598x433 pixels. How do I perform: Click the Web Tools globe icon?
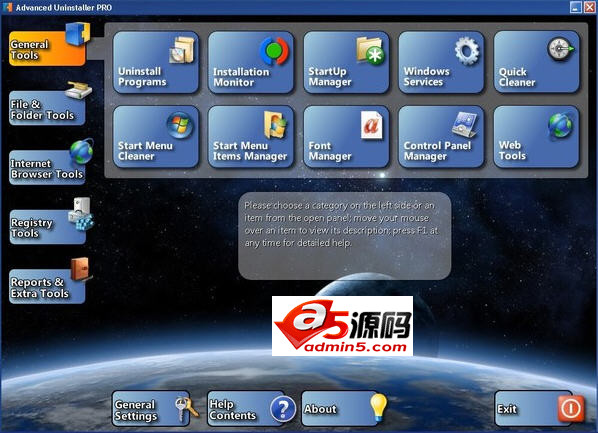coord(561,125)
